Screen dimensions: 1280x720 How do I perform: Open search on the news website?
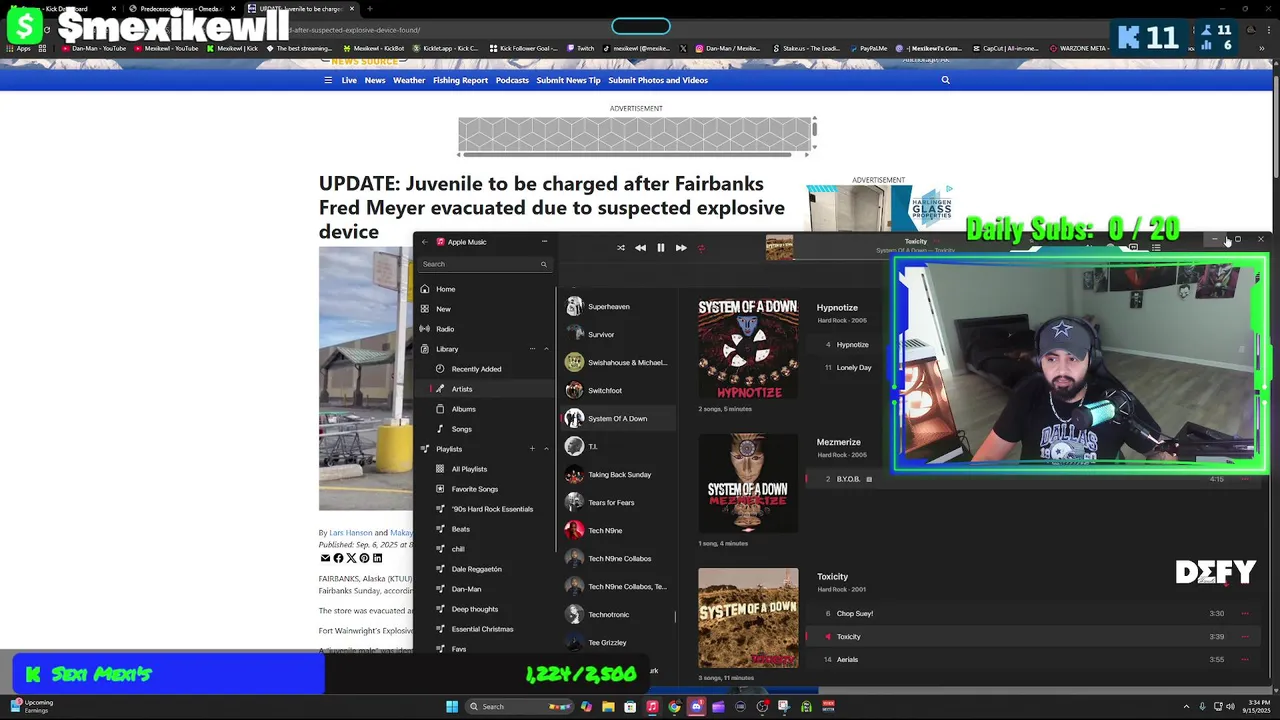click(x=945, y=80)
